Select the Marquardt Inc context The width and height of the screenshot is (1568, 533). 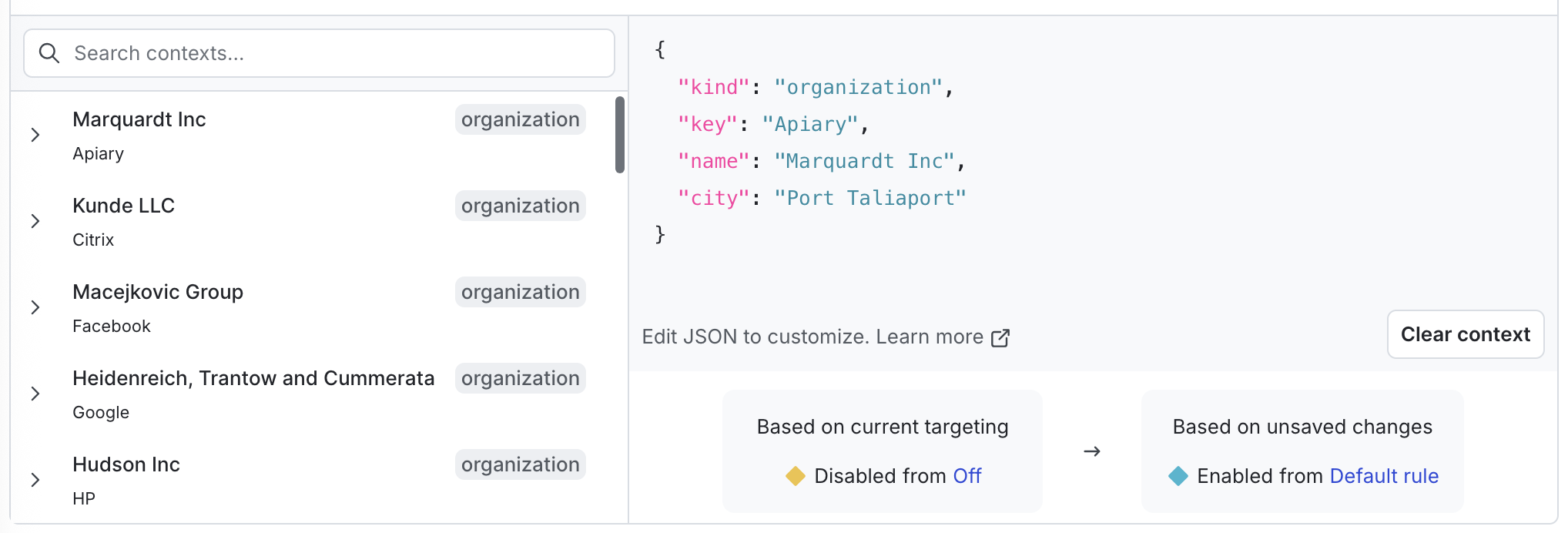pyautogui.click(x=139, y=120)
